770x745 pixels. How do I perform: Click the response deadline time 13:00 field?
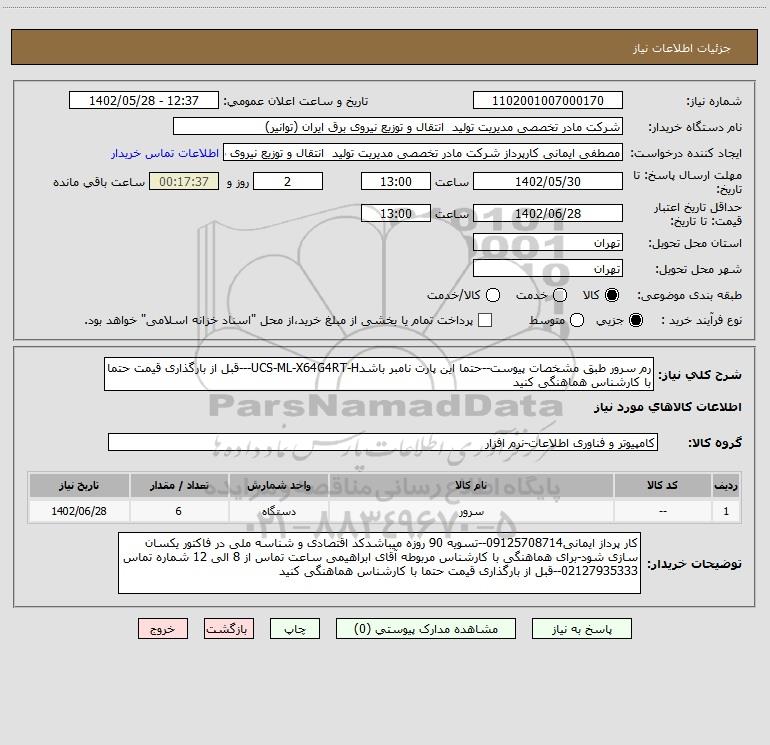[396, 181]
